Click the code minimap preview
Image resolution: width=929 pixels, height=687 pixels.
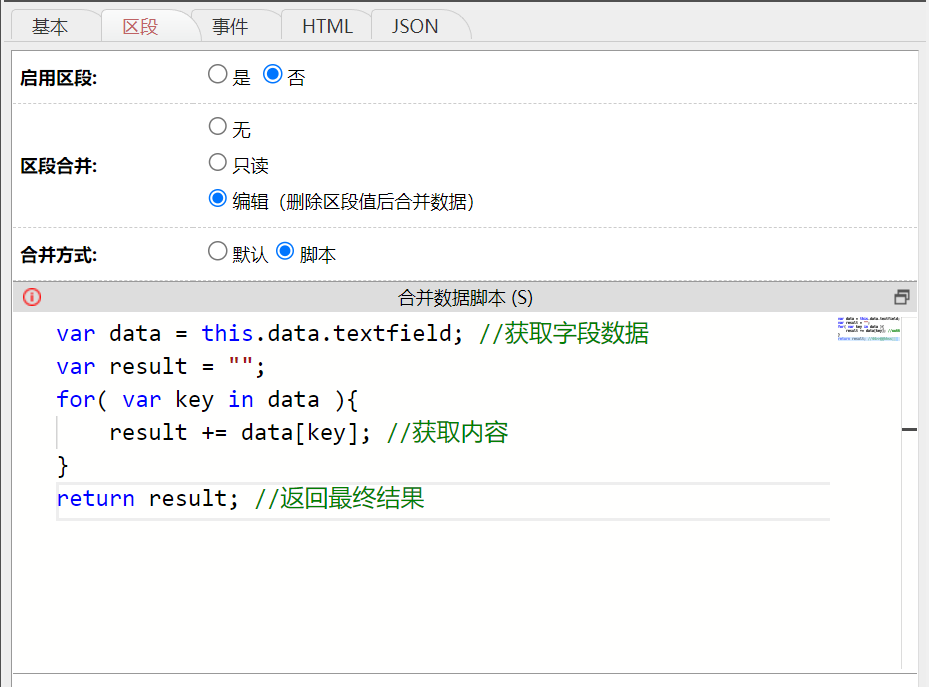(x=867, y=329)
